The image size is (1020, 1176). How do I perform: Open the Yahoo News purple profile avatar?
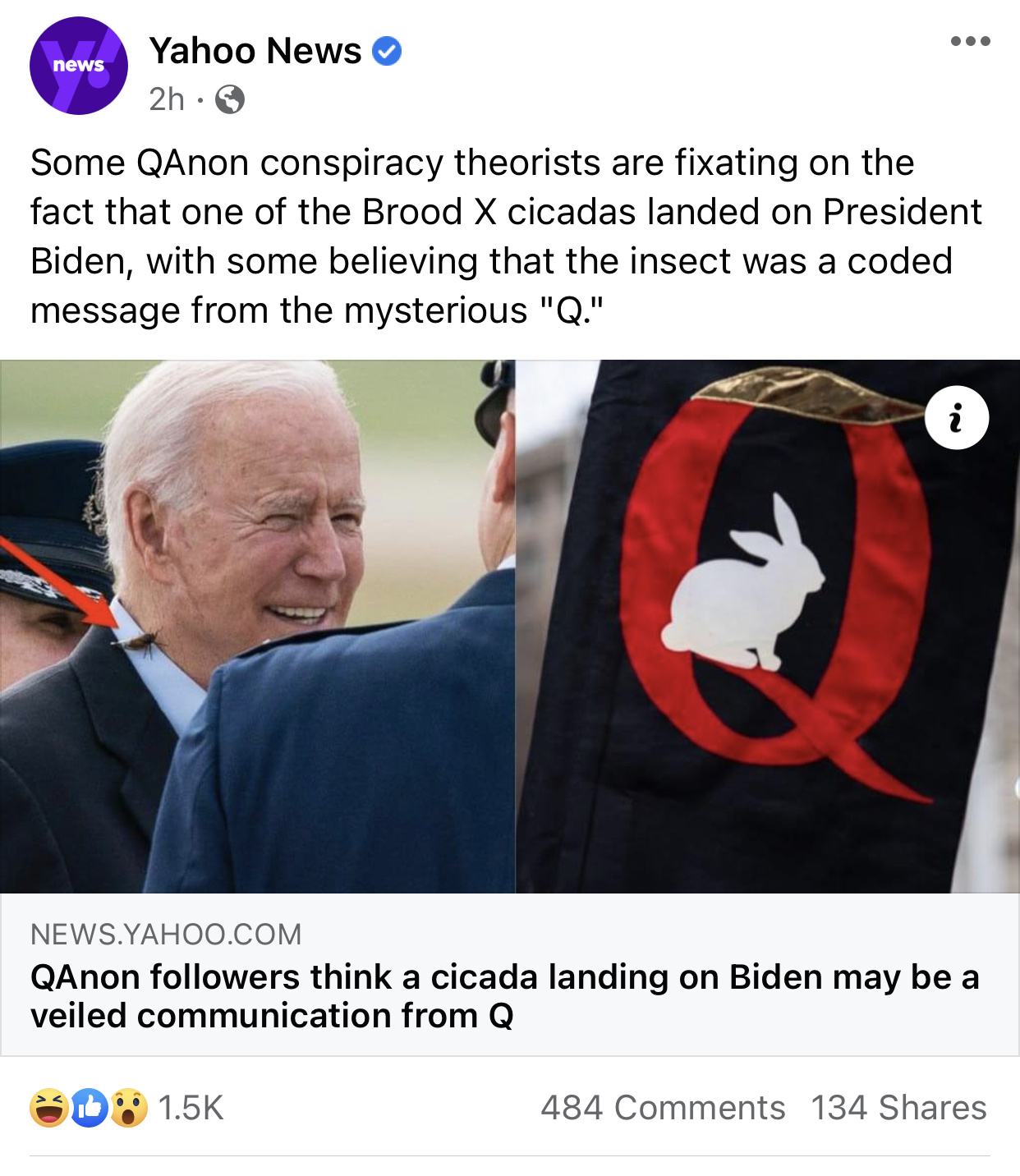(79, 66)
